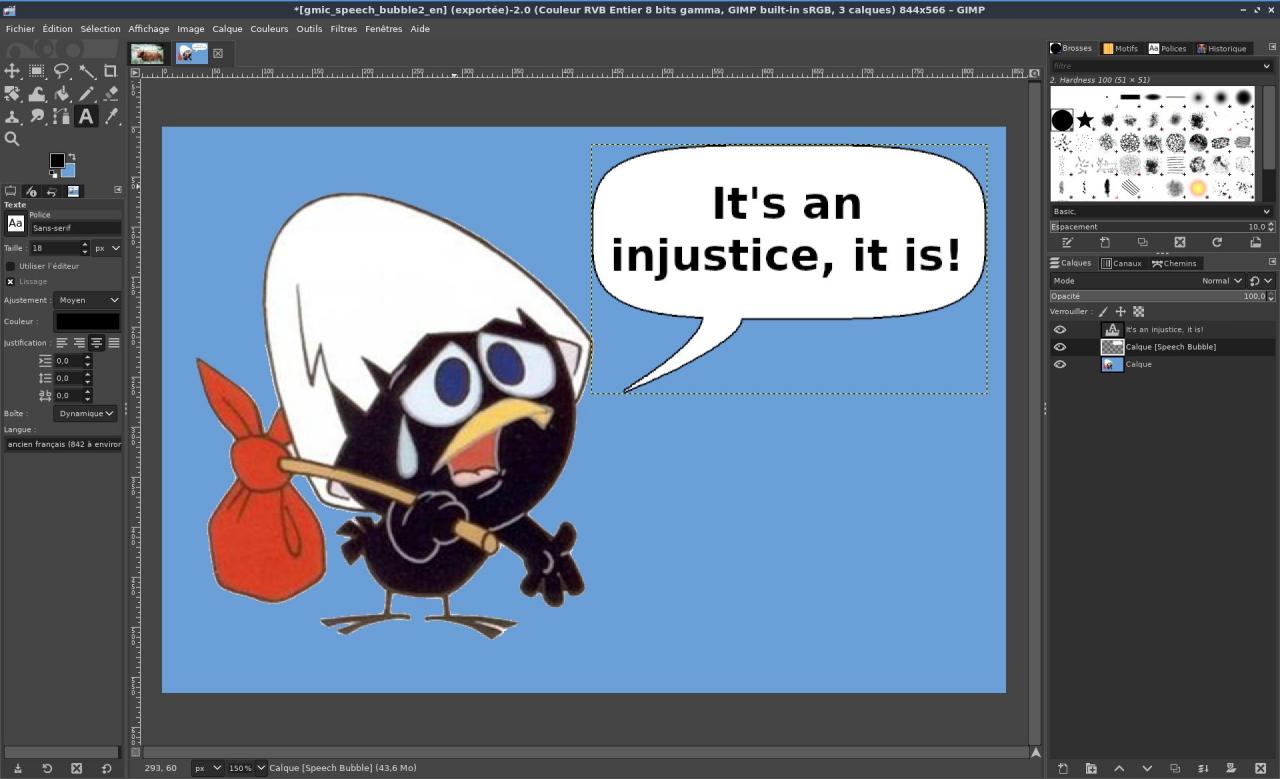Screen dimensions: 1280x779
Task: Select the Zoom magnifier tool
Action: pos(12,140)
